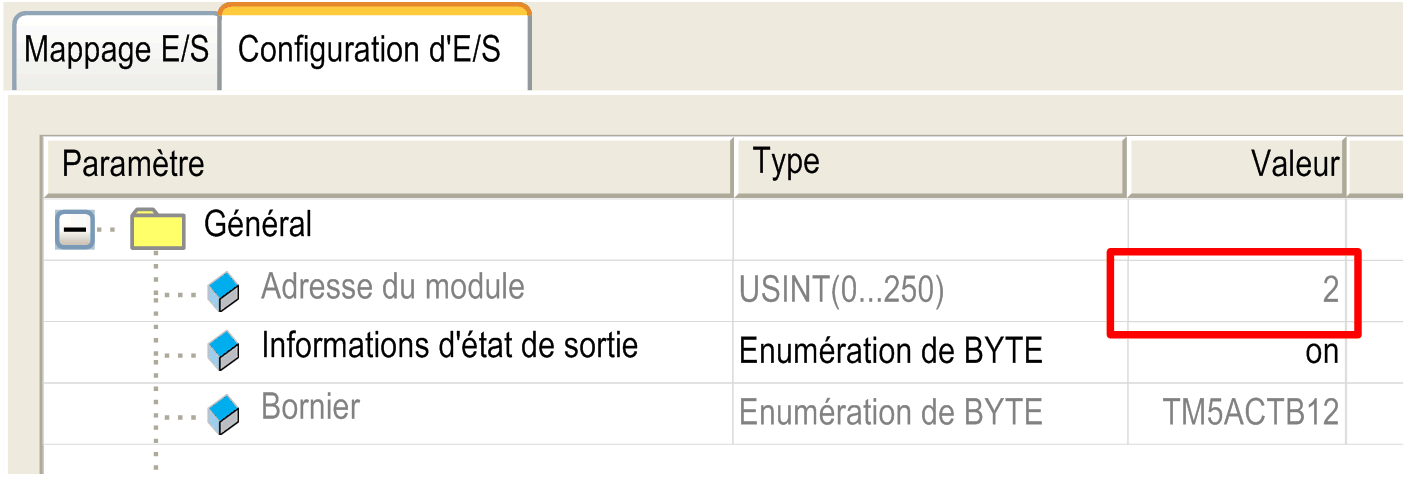Click the module address value field showing 2
Viewport: 1416px width, 488px height.
1236,291
